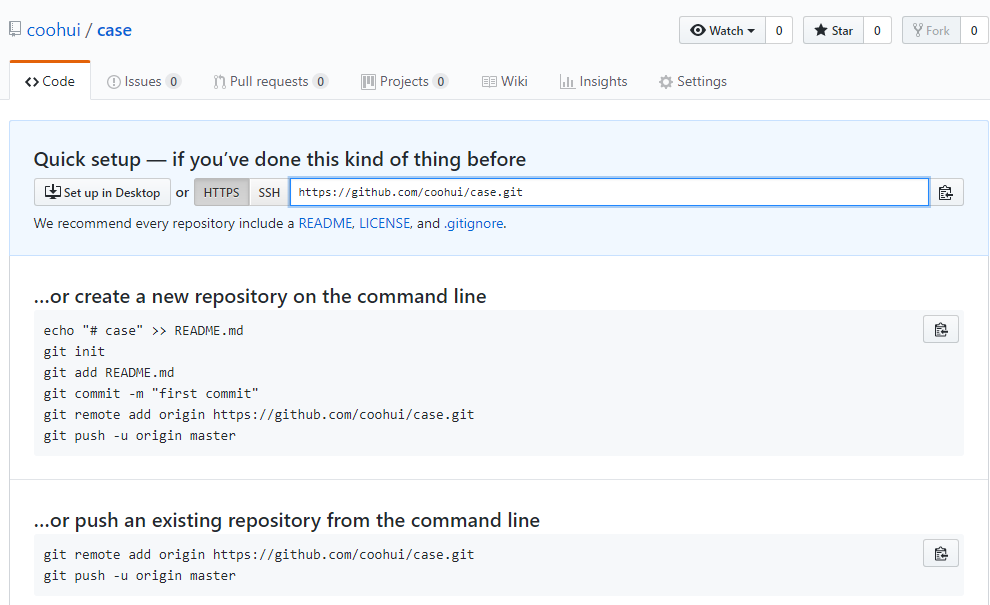Open the repository Settings tab
990x605 pixels.
tap(693, 81)
